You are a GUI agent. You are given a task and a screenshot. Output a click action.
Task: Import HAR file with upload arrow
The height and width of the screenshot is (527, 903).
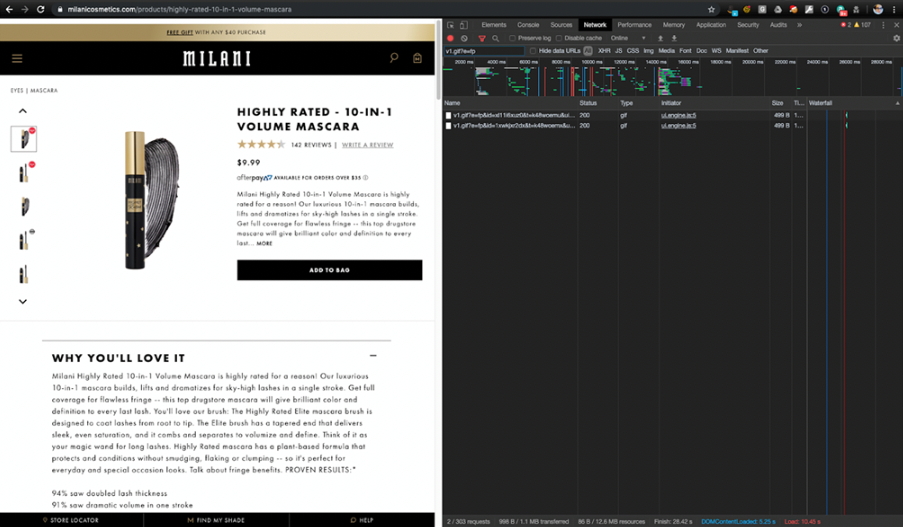pos(661,38)
